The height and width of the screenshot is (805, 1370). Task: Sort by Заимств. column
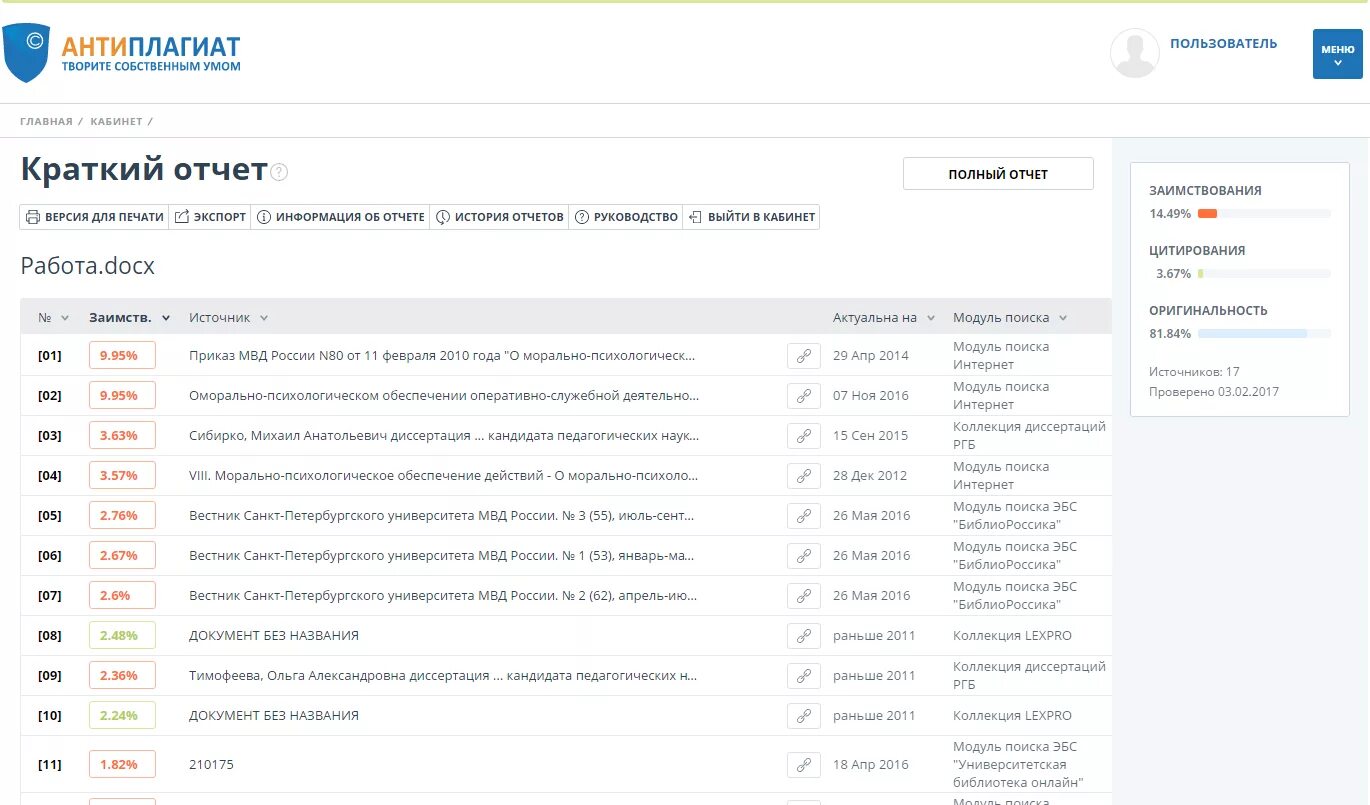(x=129, y=318)
